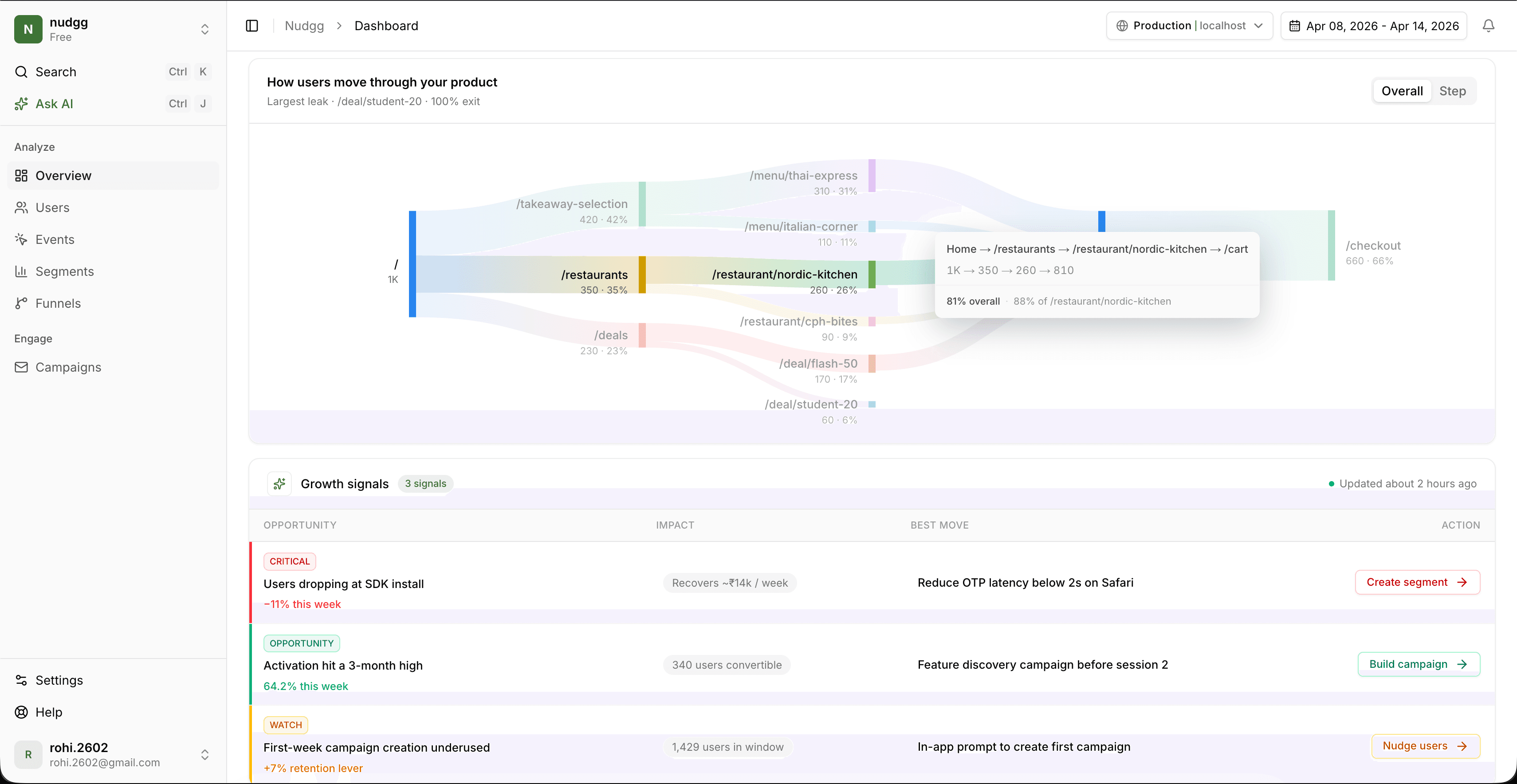Click arrow icon in Nudge users button
Screen dimensions: 1517x784
tap(1462, 746)
